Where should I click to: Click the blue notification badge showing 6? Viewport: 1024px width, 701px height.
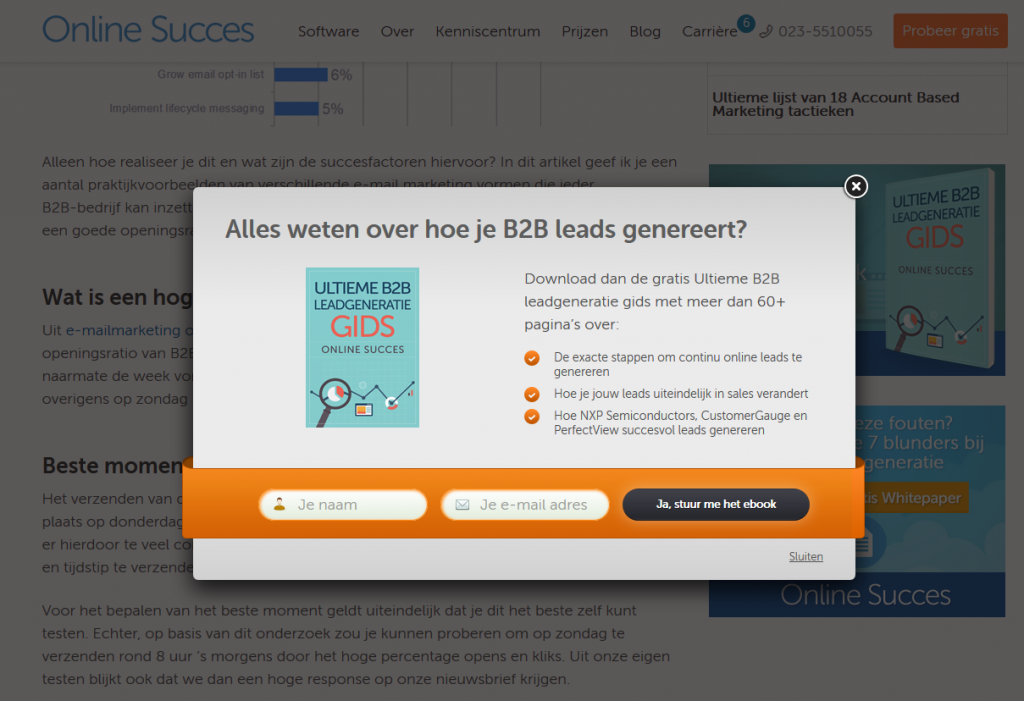[x=746, y=24]
